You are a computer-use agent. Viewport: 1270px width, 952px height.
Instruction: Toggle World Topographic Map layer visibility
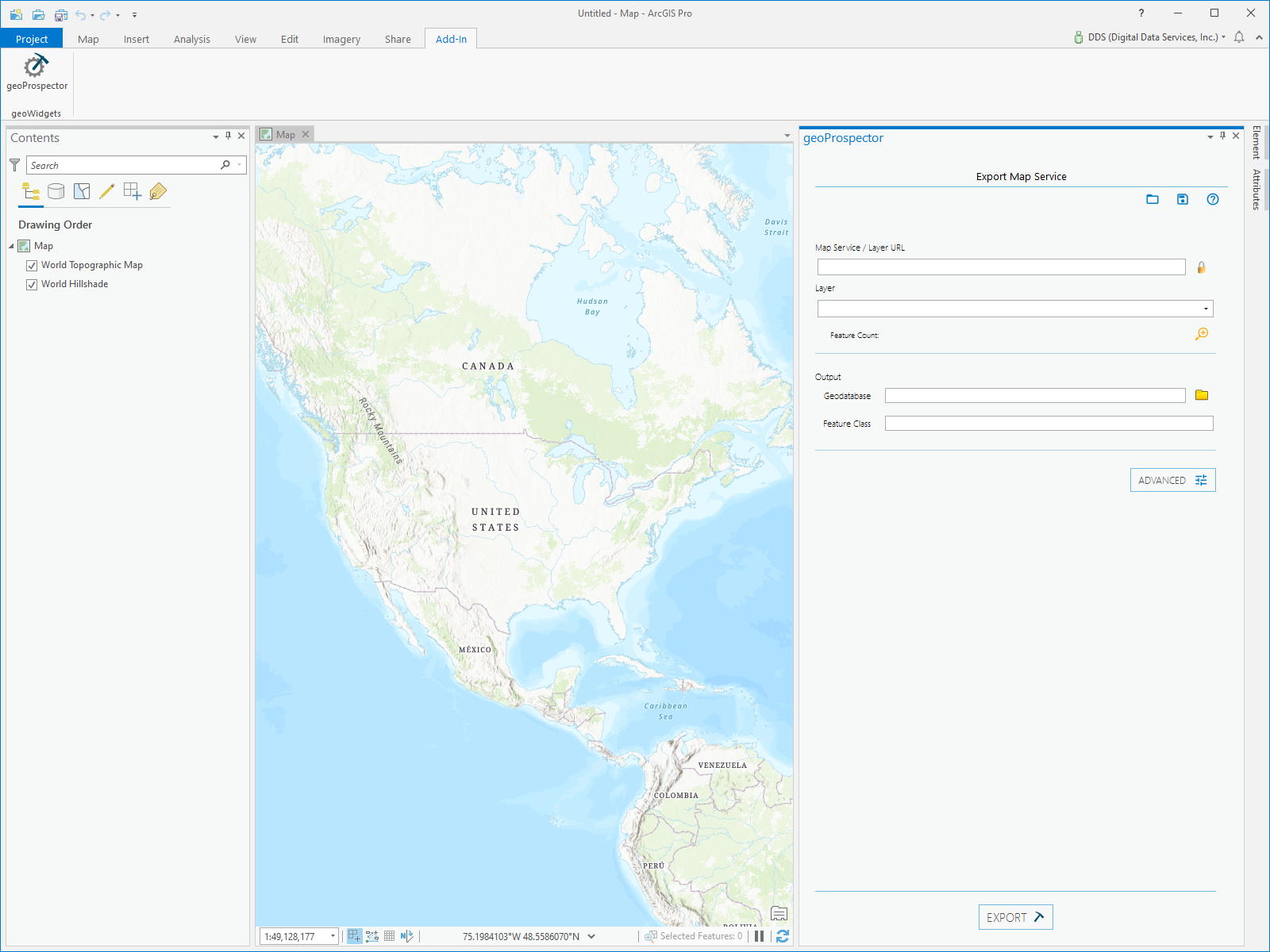[32, 266]
